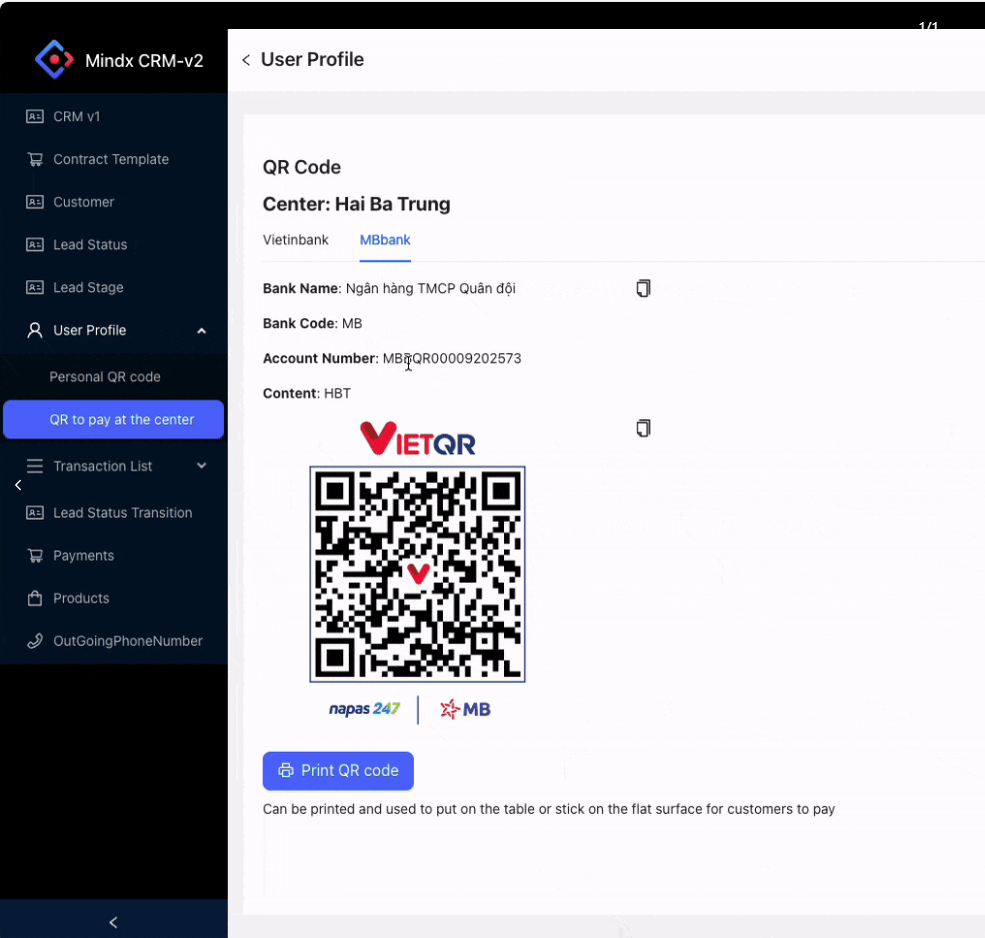Click the Lead Status Transition icon
The width and height of the screenshot is (985, 938).
pyautogui.click(x=35, y=513)
